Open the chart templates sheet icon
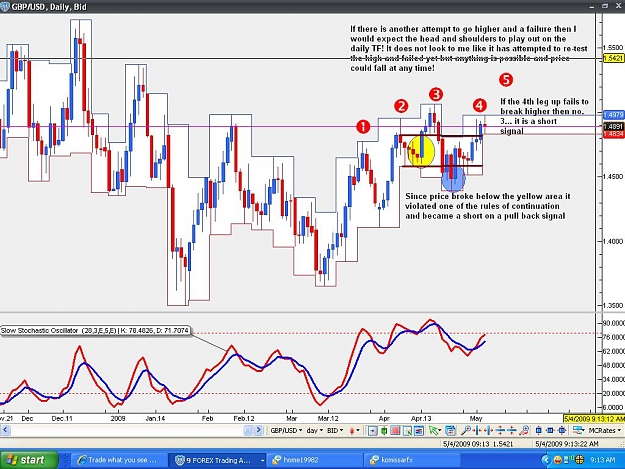The image size is (625, 469). click(450, 431)
